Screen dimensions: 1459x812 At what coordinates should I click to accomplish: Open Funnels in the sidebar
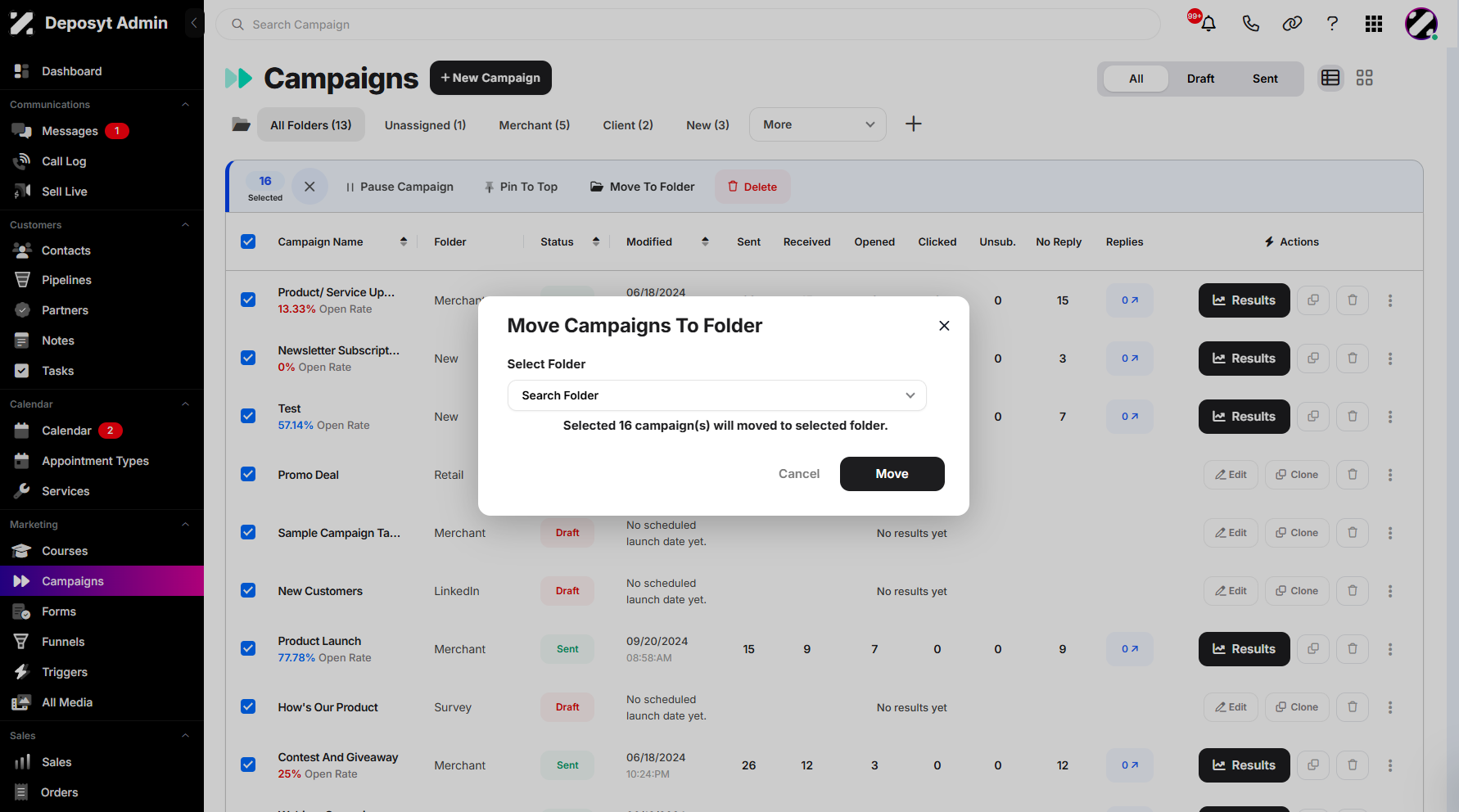pos(63,642)
